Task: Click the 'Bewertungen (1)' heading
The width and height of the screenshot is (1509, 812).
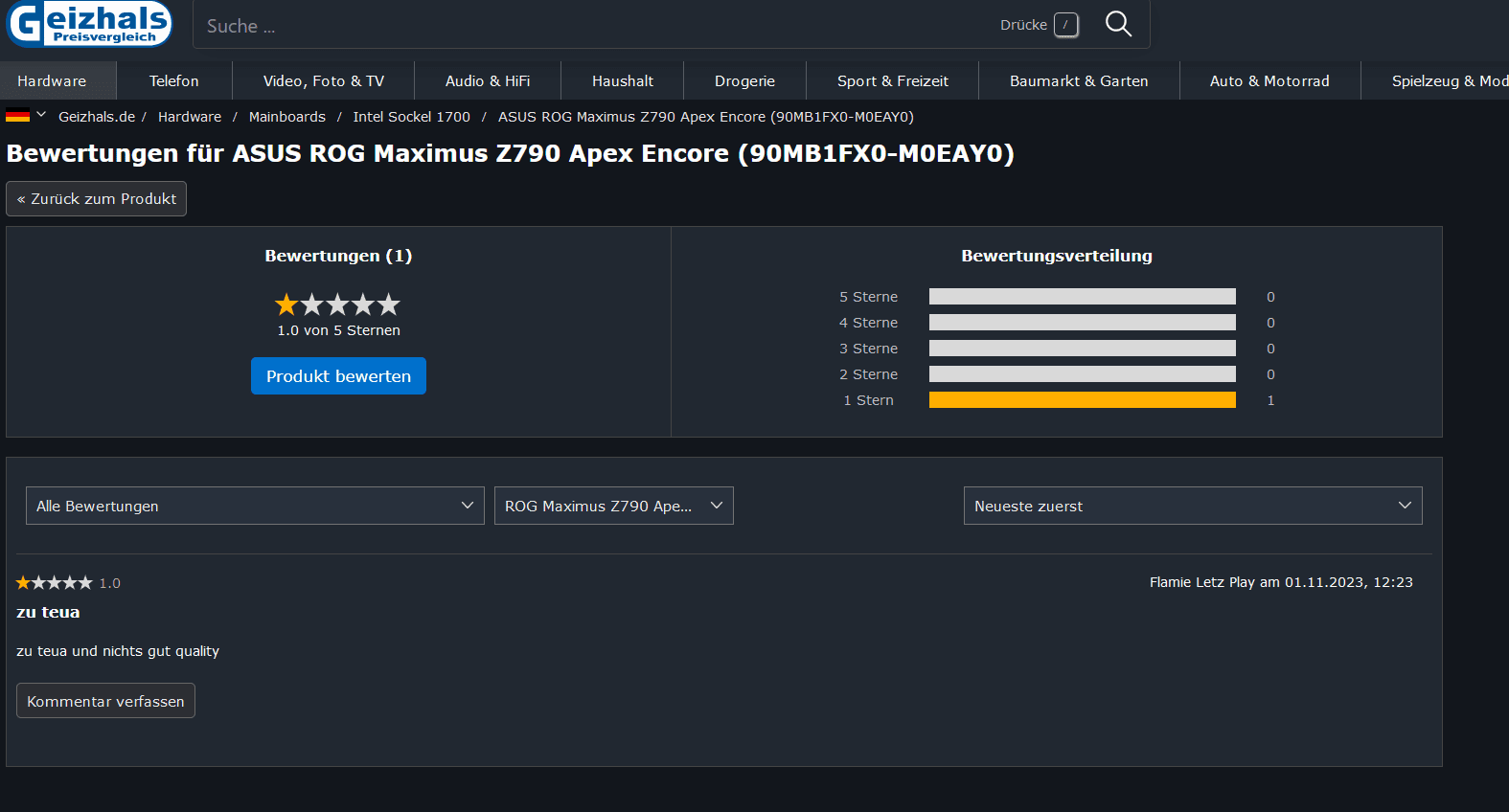Action: tap(338, 256)
